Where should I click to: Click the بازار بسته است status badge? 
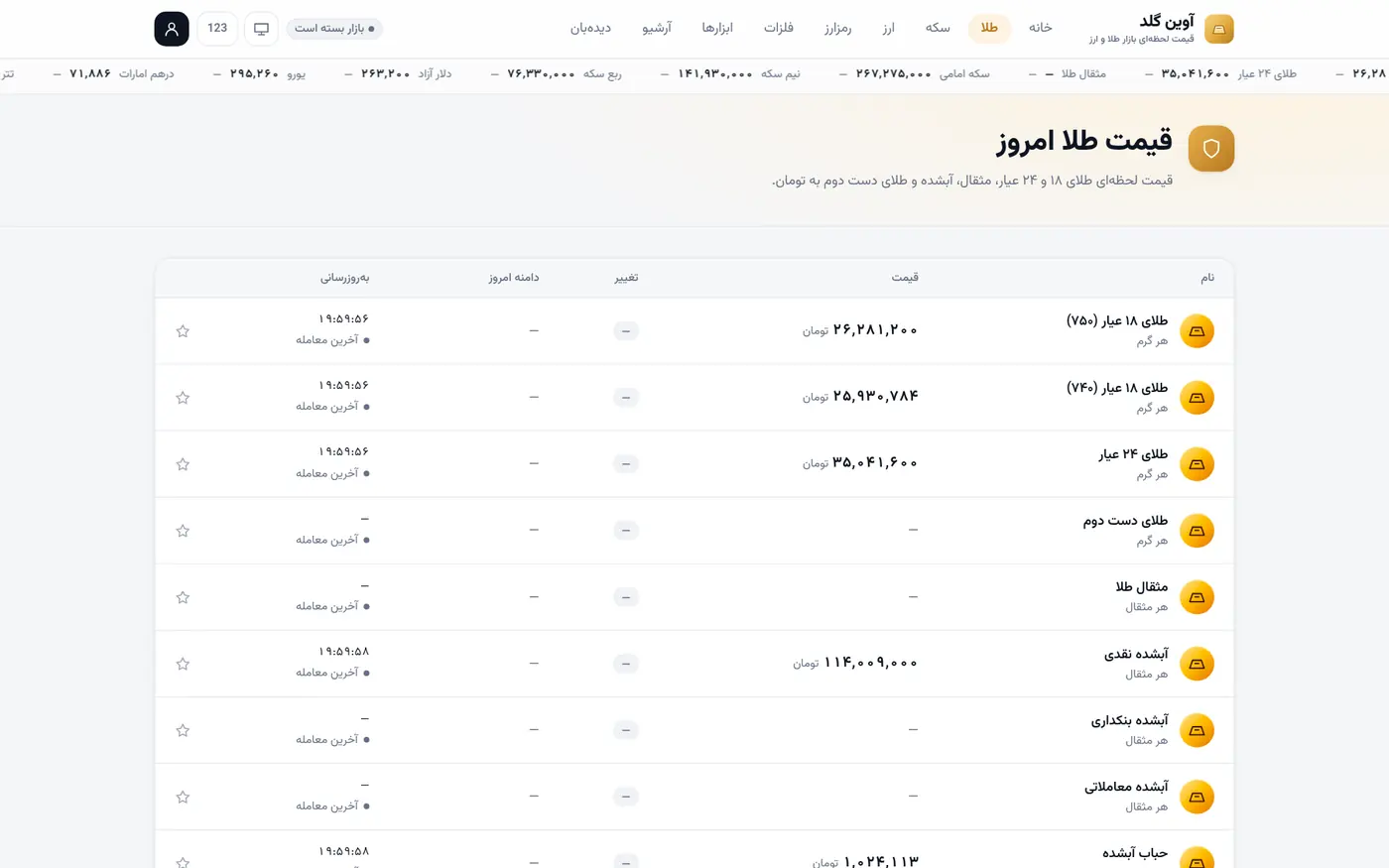pyautogui.click(x=332, y=29)
